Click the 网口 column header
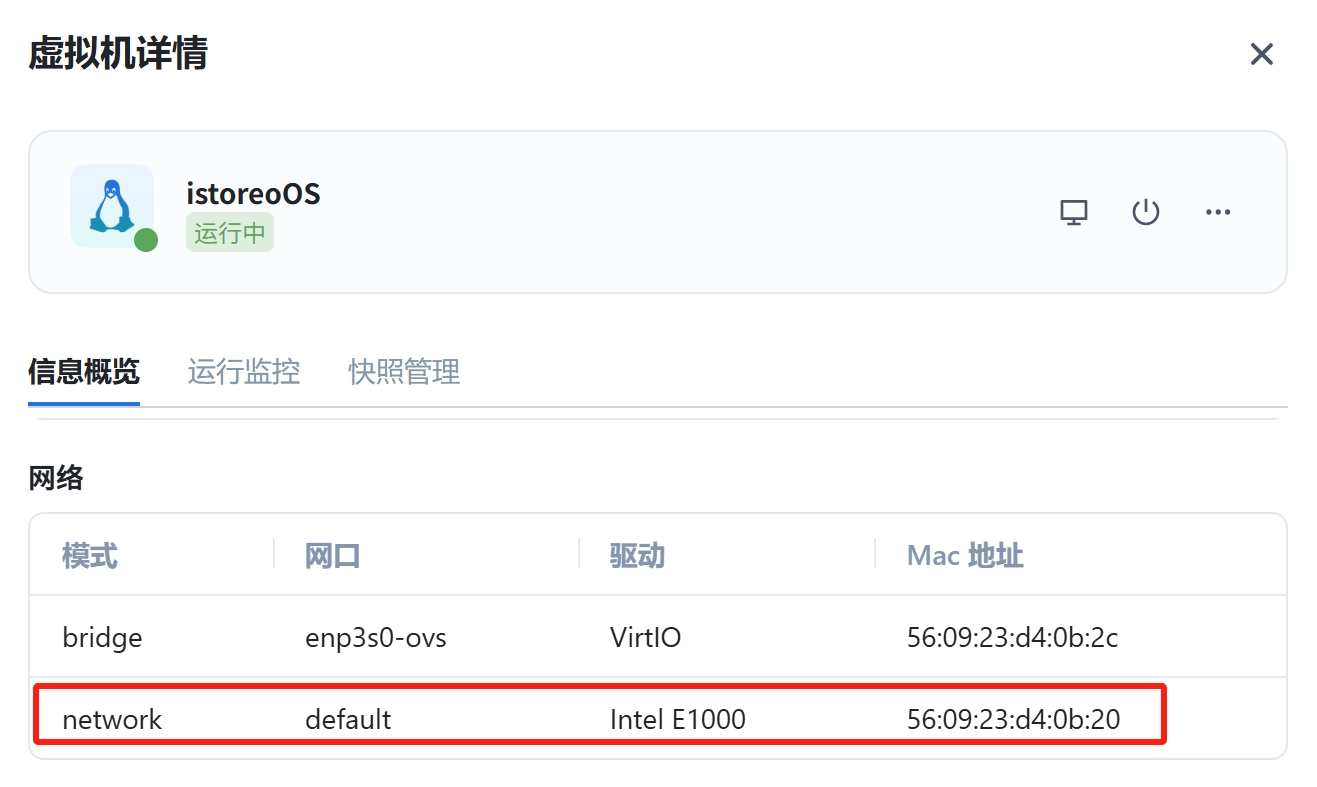This screenshot has height=787, width=1317. [x=332, y=555]
